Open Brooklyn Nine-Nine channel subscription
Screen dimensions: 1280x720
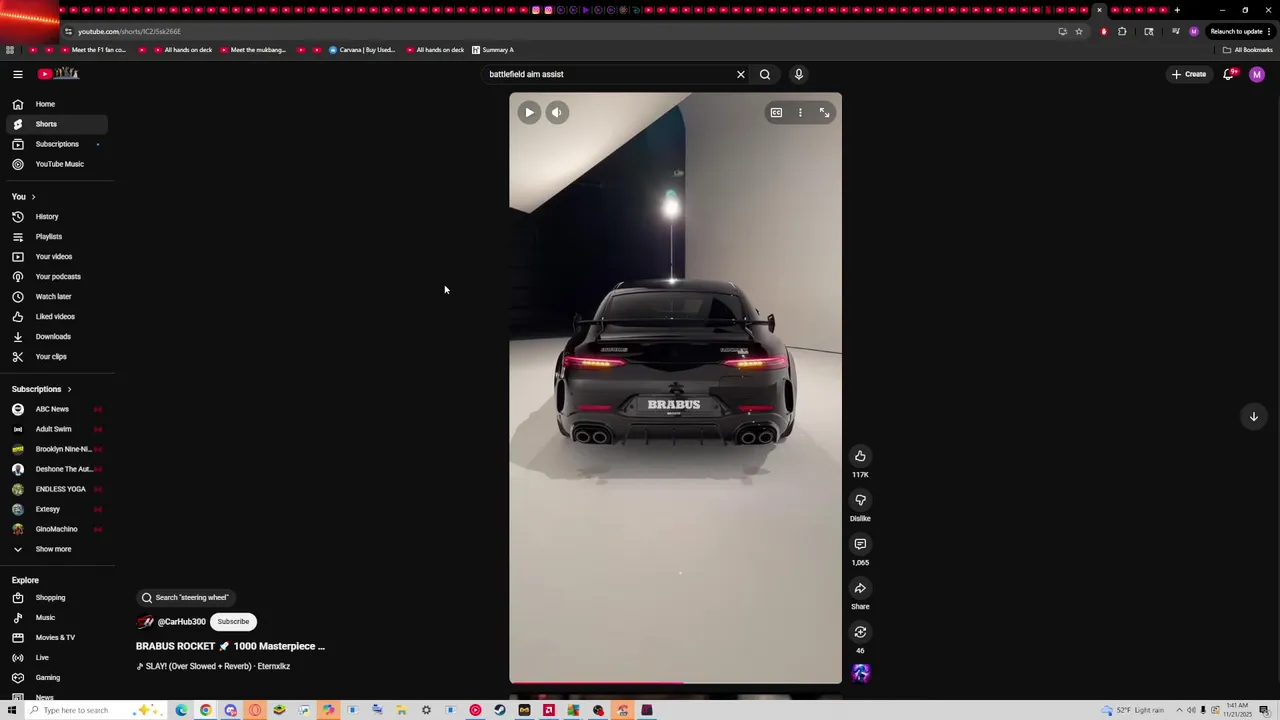(x=55, y=449)
